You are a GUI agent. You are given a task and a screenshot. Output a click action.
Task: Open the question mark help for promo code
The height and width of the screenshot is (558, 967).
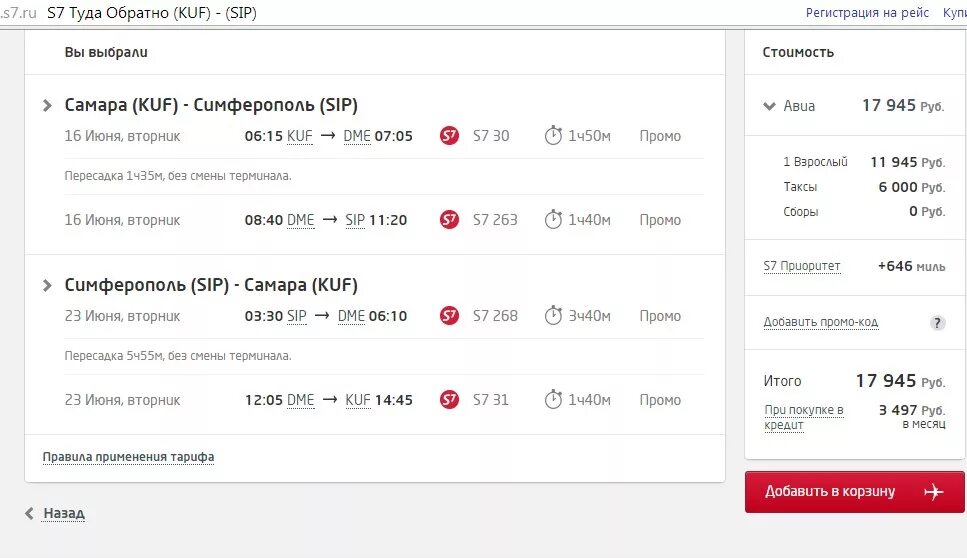coord(937,322)
